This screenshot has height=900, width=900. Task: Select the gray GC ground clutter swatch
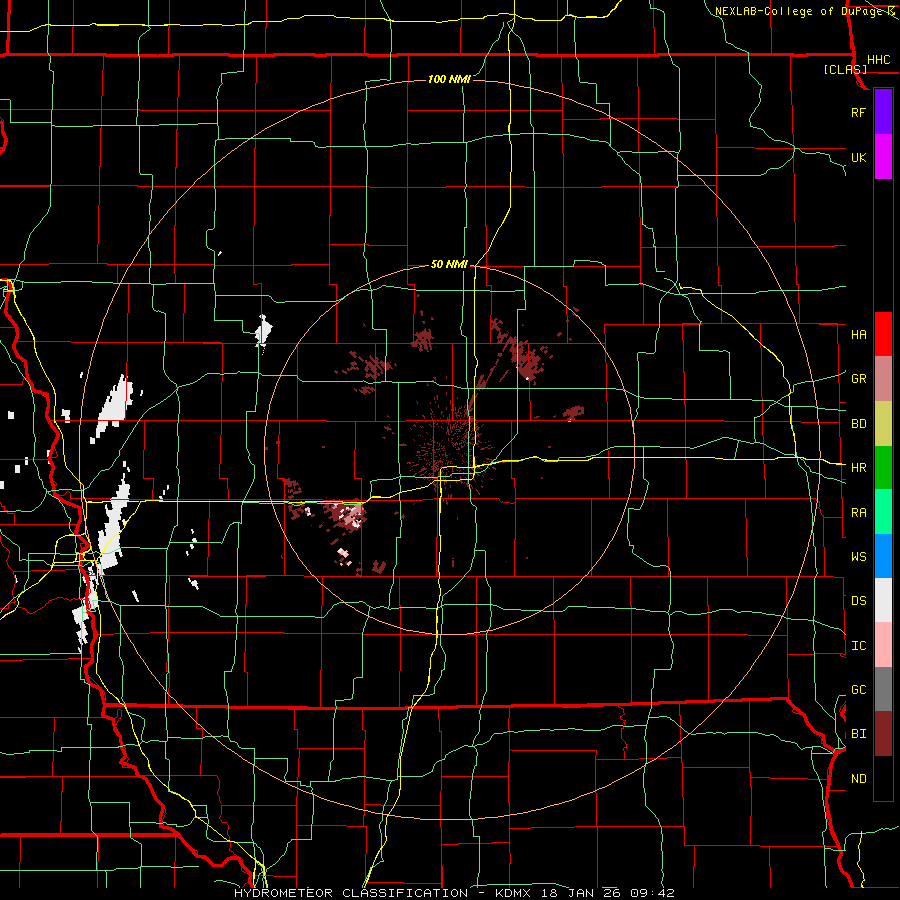(x=883, y=689)
